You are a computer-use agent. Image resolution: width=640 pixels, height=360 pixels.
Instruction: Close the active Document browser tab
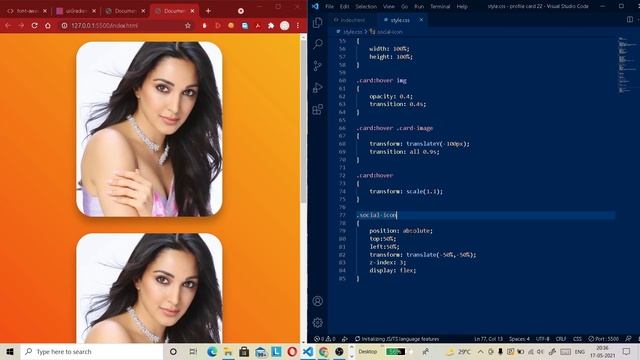coord(192,11)
